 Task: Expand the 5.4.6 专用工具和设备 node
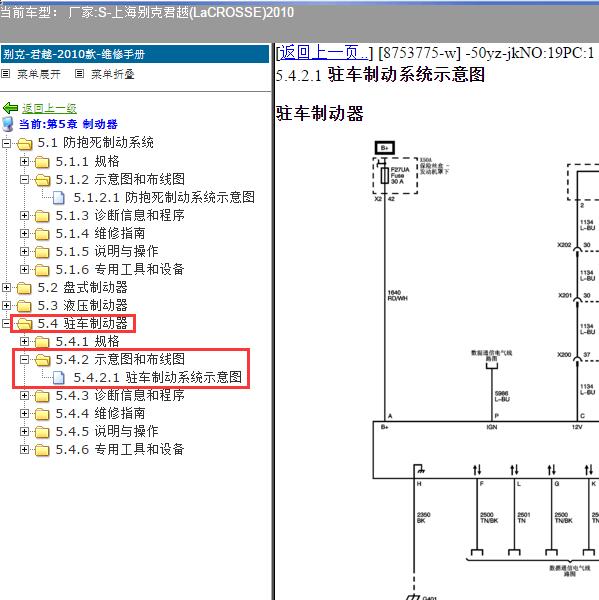tap(24, 449)
